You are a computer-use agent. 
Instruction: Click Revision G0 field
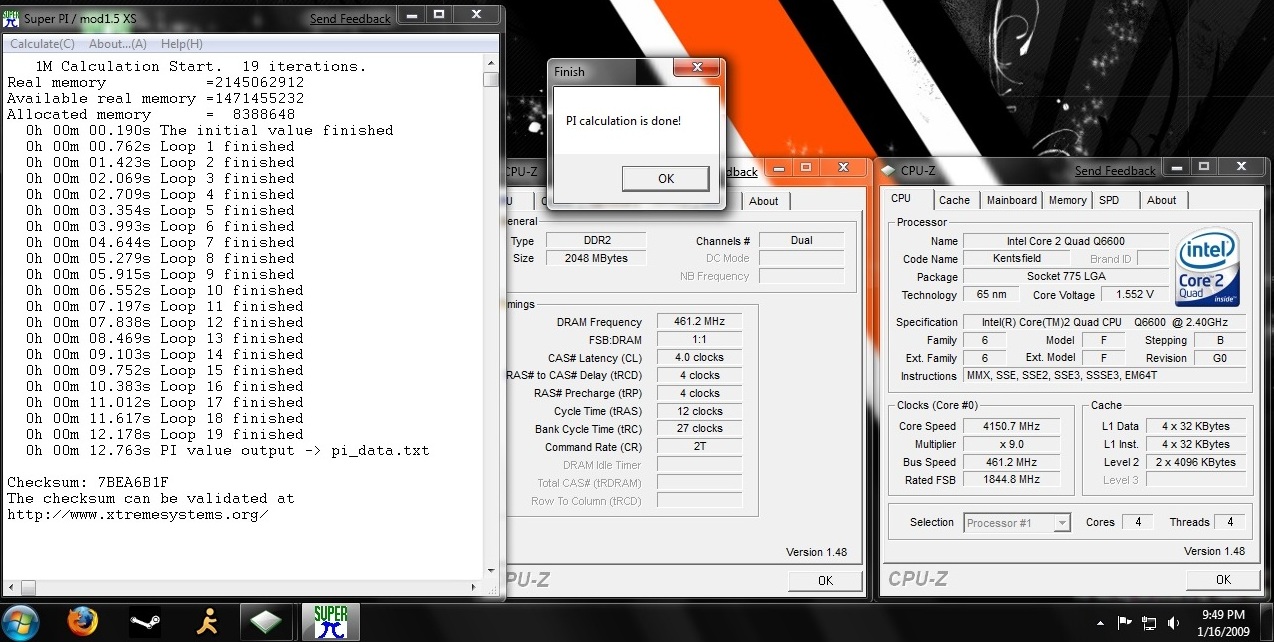coord(1220,358)
